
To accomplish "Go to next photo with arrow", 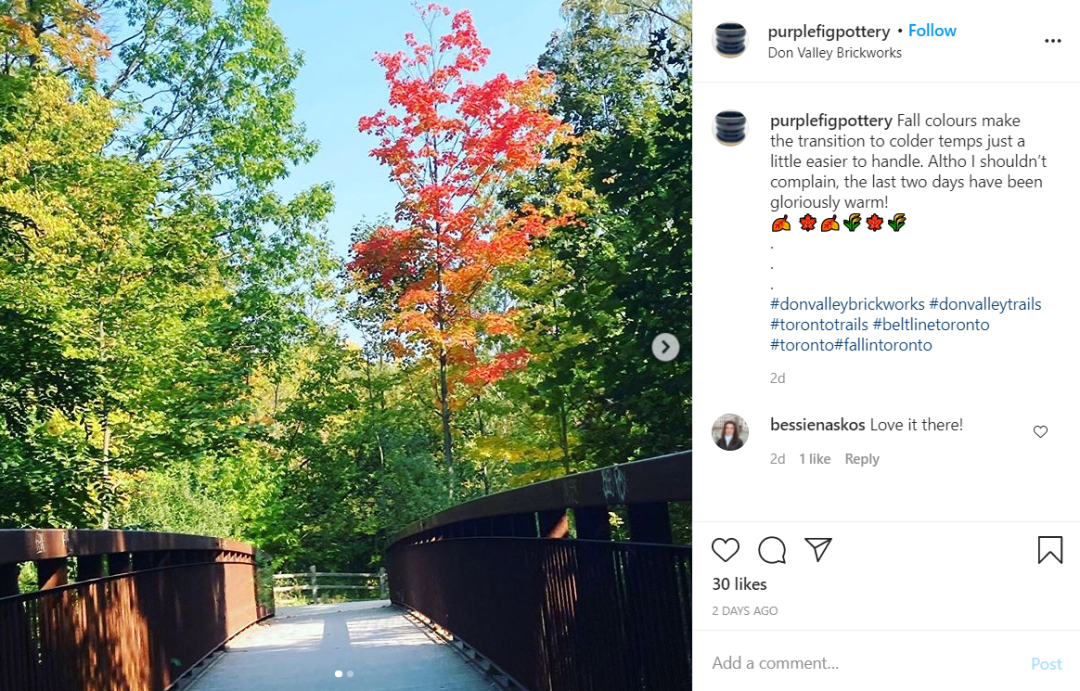I will click(665, 347).
